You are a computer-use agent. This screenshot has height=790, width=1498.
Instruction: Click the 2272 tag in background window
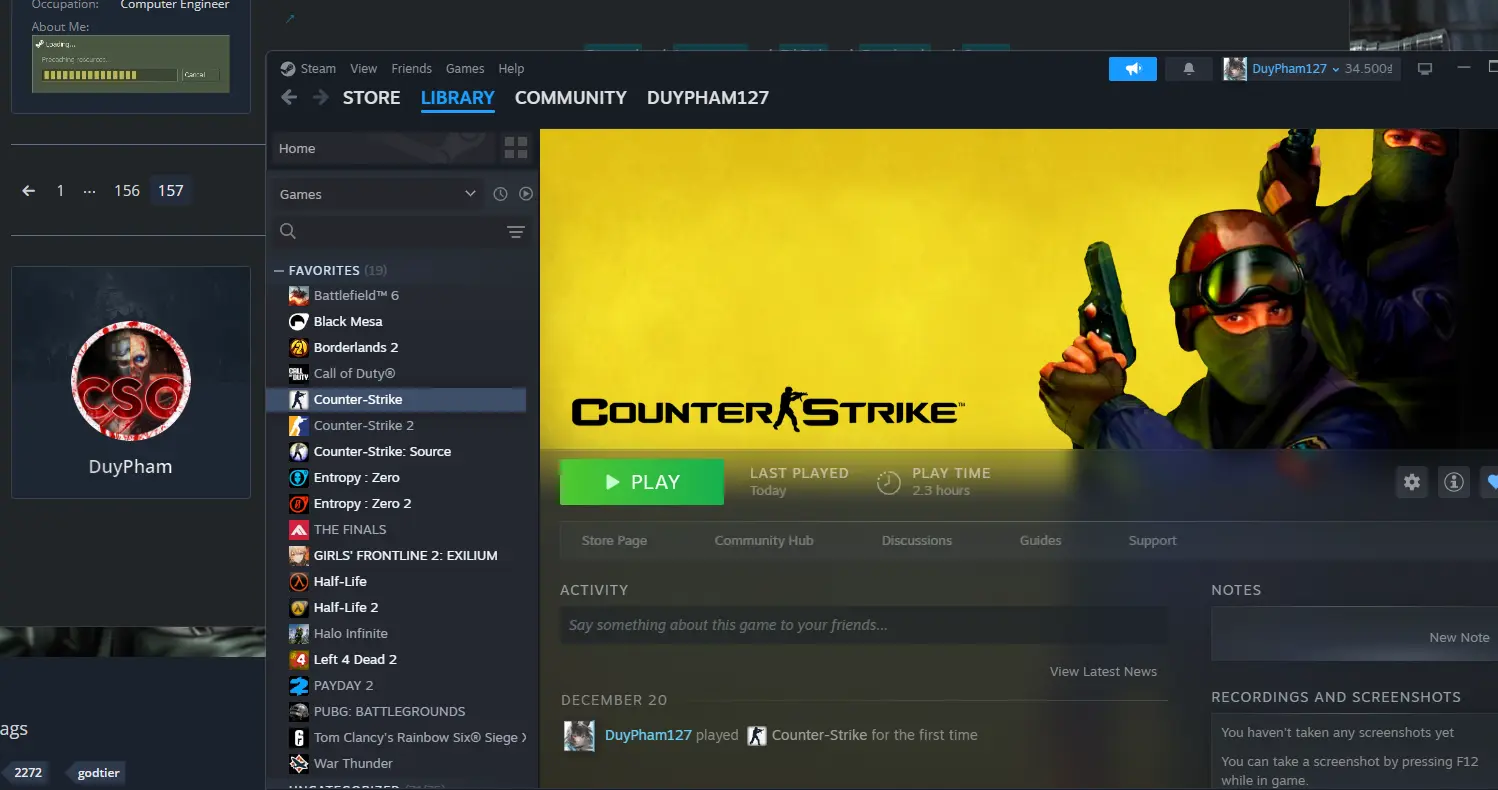tap(26, 772)
